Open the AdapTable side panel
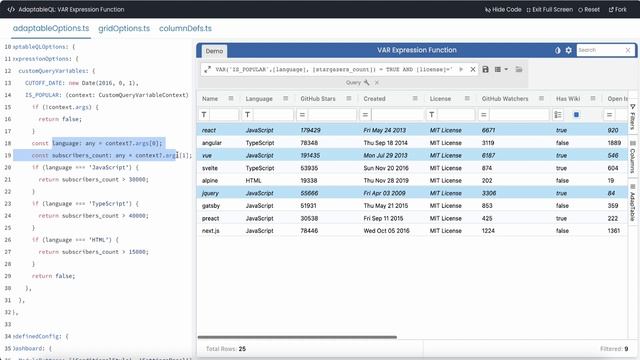Image resolution: width=640 pixels, height=360 pixels. coord(633,203)
